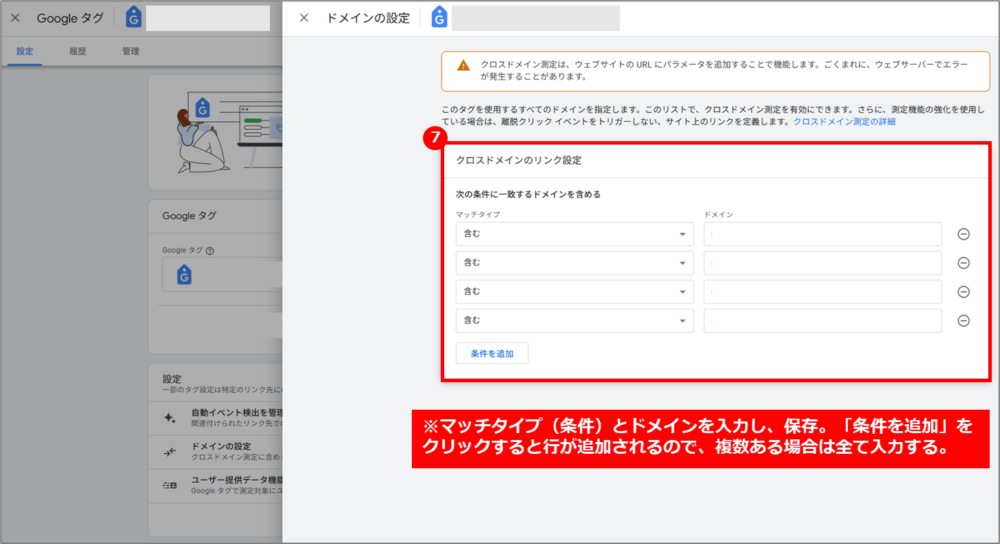Screen dimensions: 1000x544
Task: Click the second ドメイン input field
Action: point(823,263)
